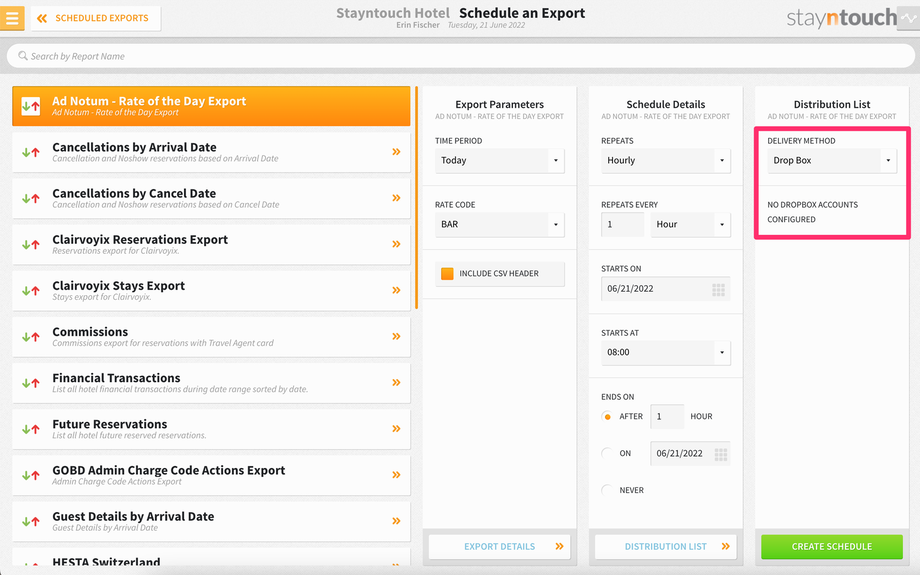Click export arrows icon for Guest Details by Arrival Date
This screenshot has height=575, width=920.
pyautogui.click(x=31, y=522)
